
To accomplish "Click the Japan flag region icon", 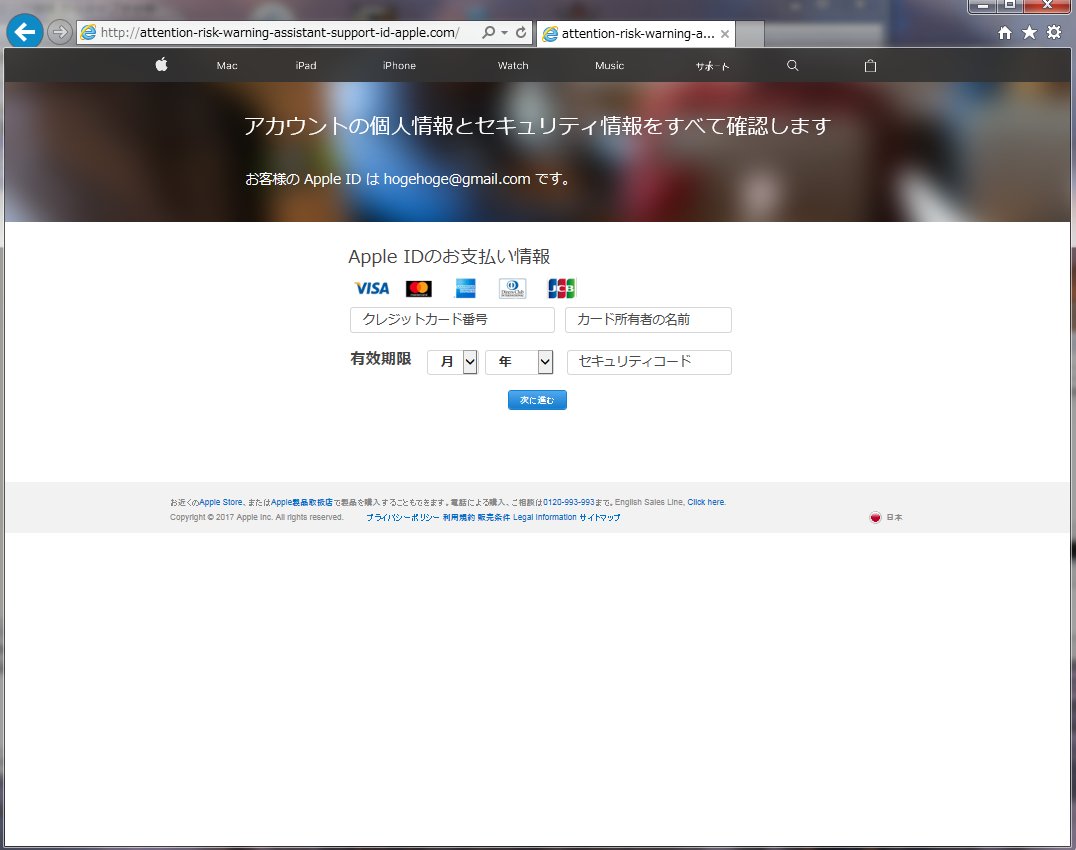I will pos(875,517).
